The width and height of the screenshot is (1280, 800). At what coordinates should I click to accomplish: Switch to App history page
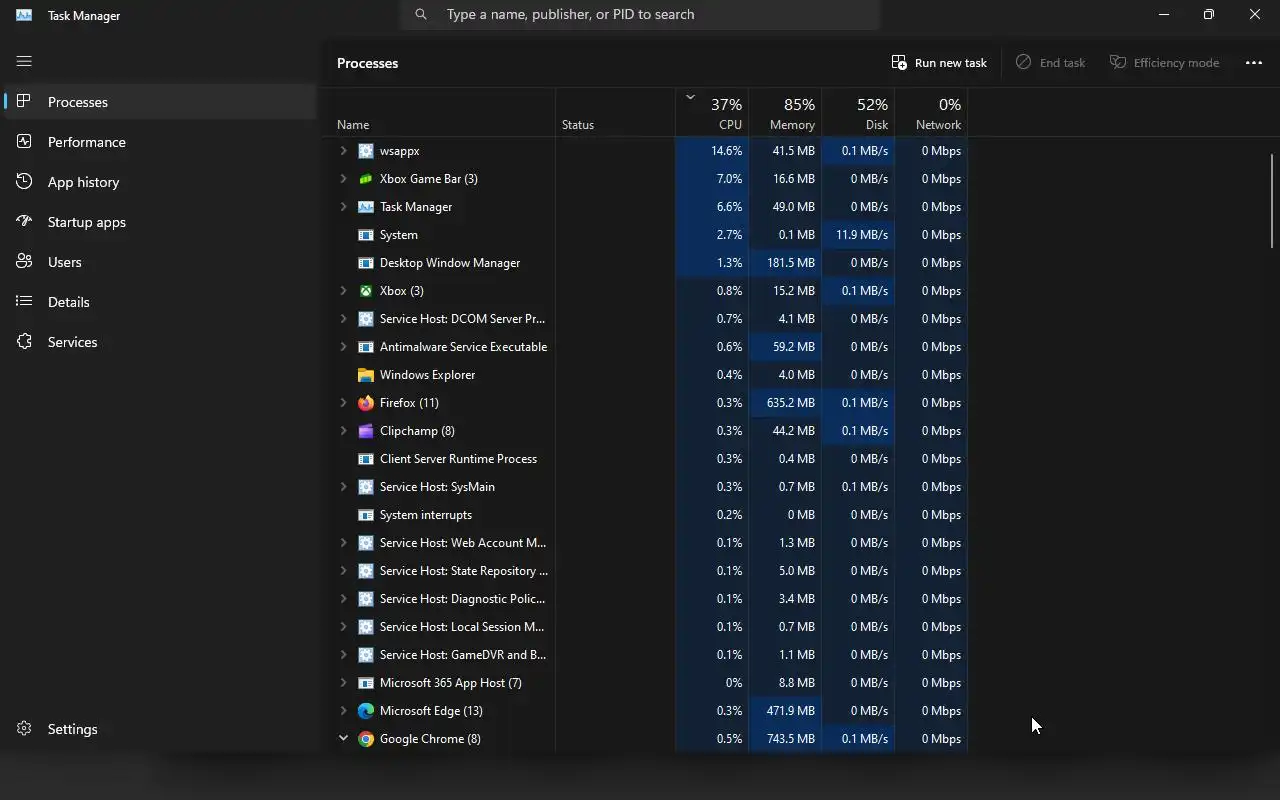point(160,182)
